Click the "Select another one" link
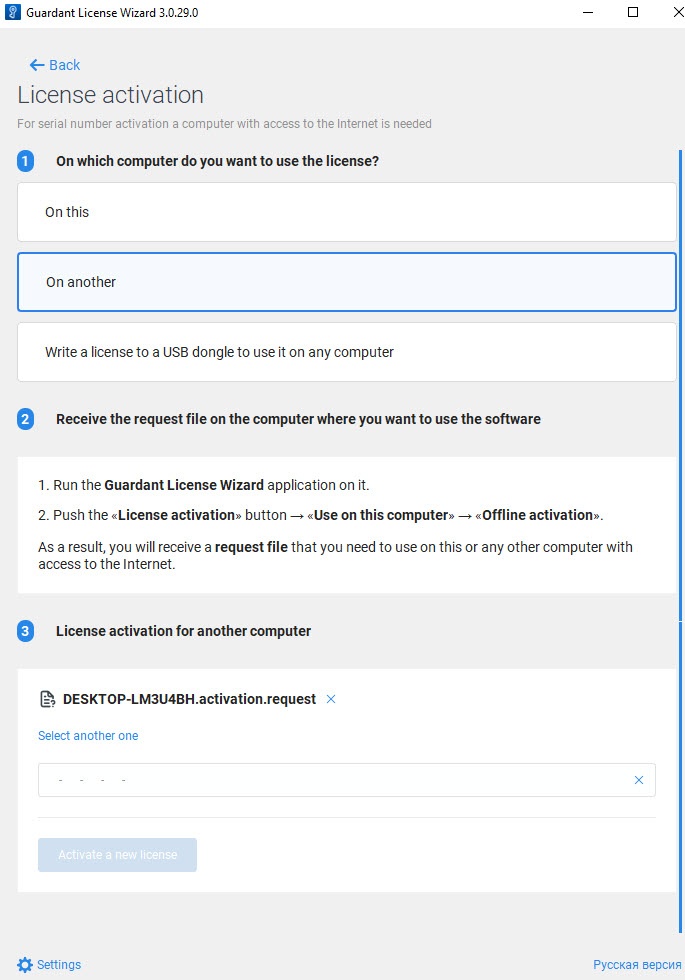The height and width of the screenshot is (980, 685). click(88, 736)
